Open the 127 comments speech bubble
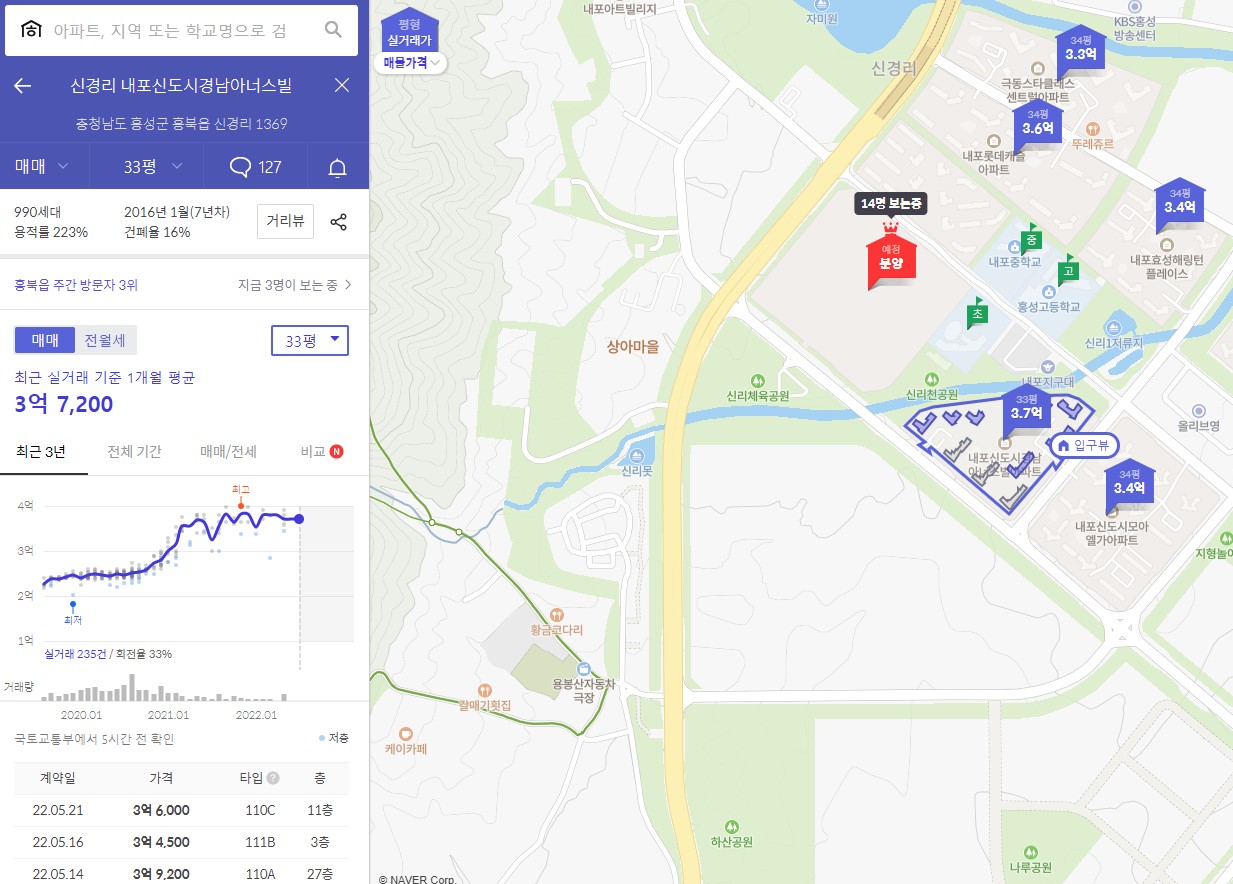This screenshot has width=1233, height=884. tap(255, 167)
